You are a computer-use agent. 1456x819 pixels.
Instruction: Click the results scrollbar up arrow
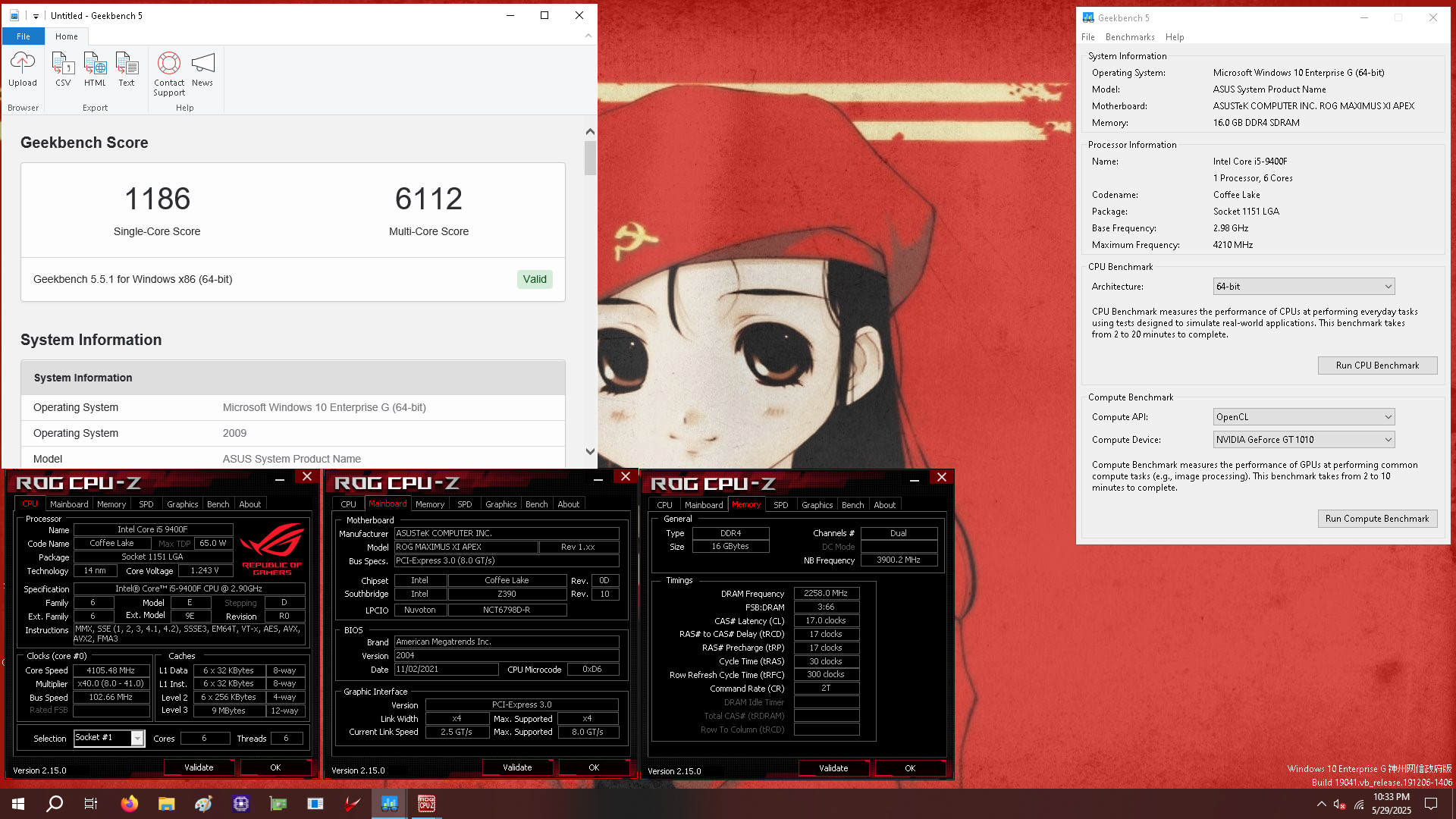pyautogui.click(x=590, y=132)
